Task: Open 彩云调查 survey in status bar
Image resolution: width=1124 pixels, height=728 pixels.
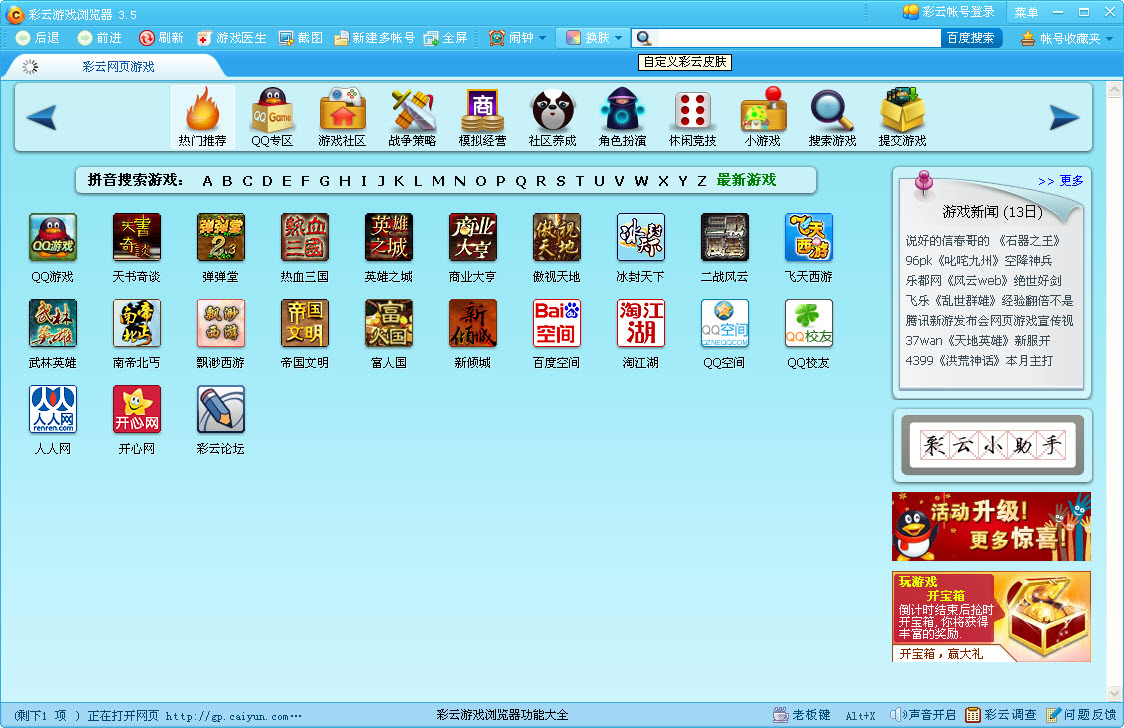Action: (x=1001, y=714)
